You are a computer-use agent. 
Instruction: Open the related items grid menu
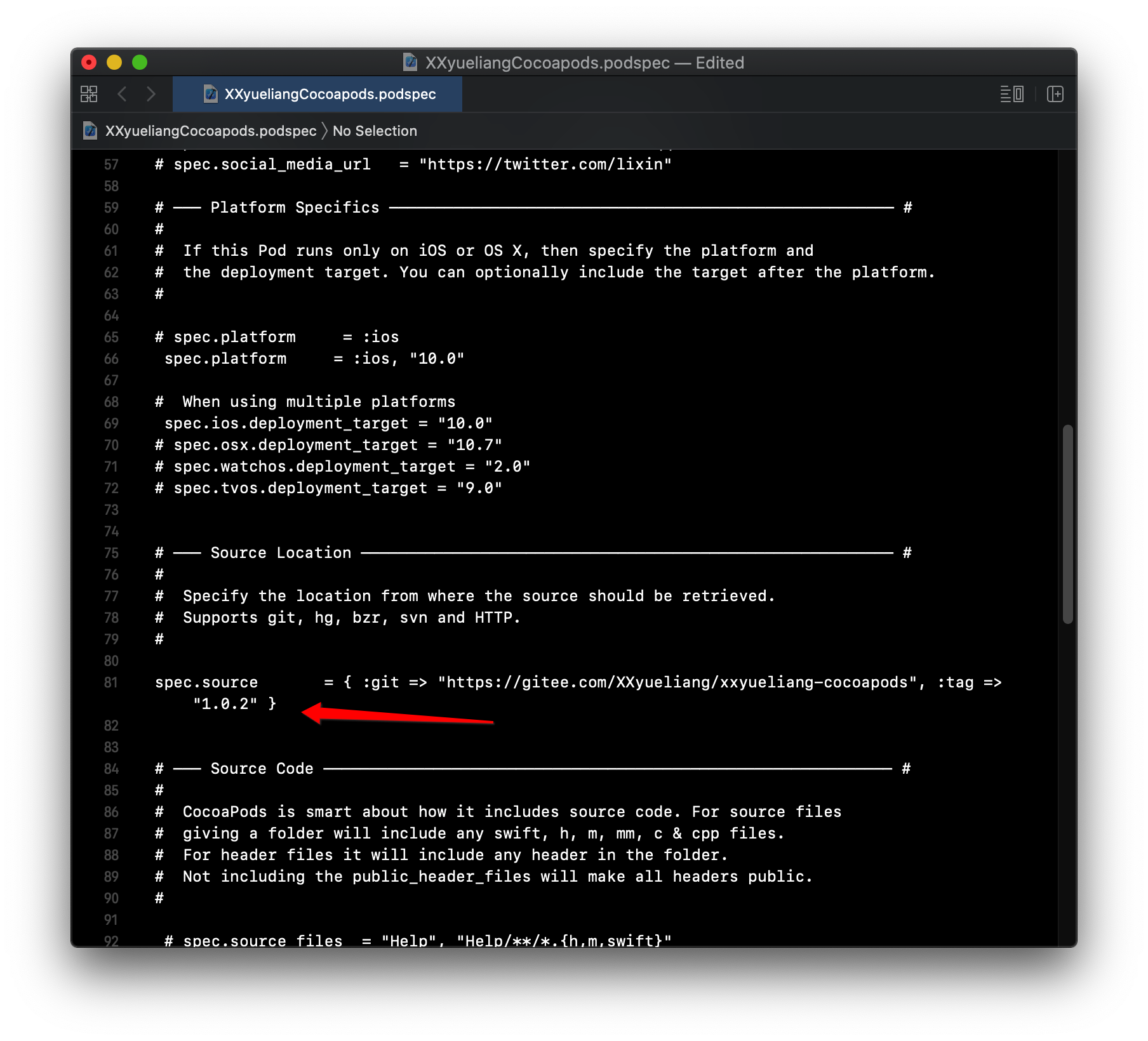[89, 94]
